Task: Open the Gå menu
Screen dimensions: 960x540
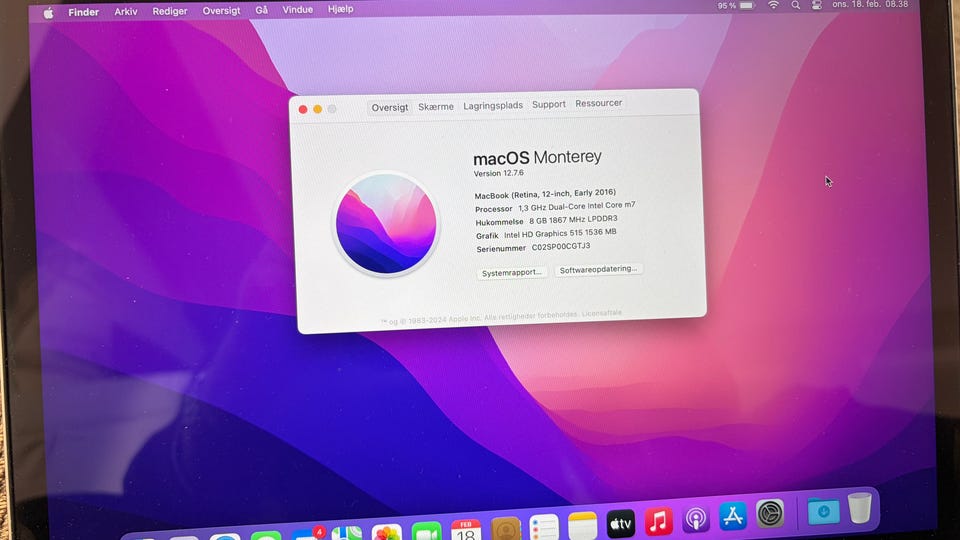Action: pos(261,10)
